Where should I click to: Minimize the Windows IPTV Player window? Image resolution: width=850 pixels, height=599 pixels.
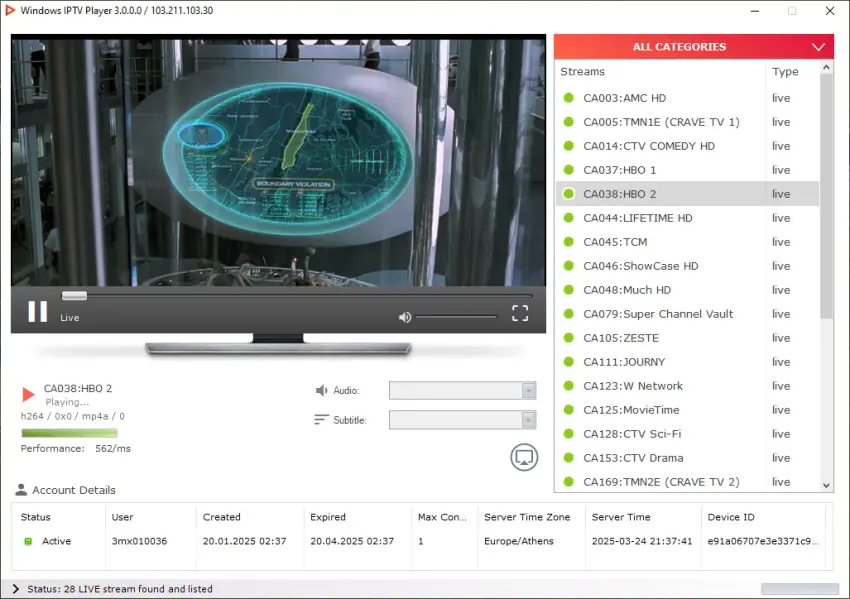(755, 11)
